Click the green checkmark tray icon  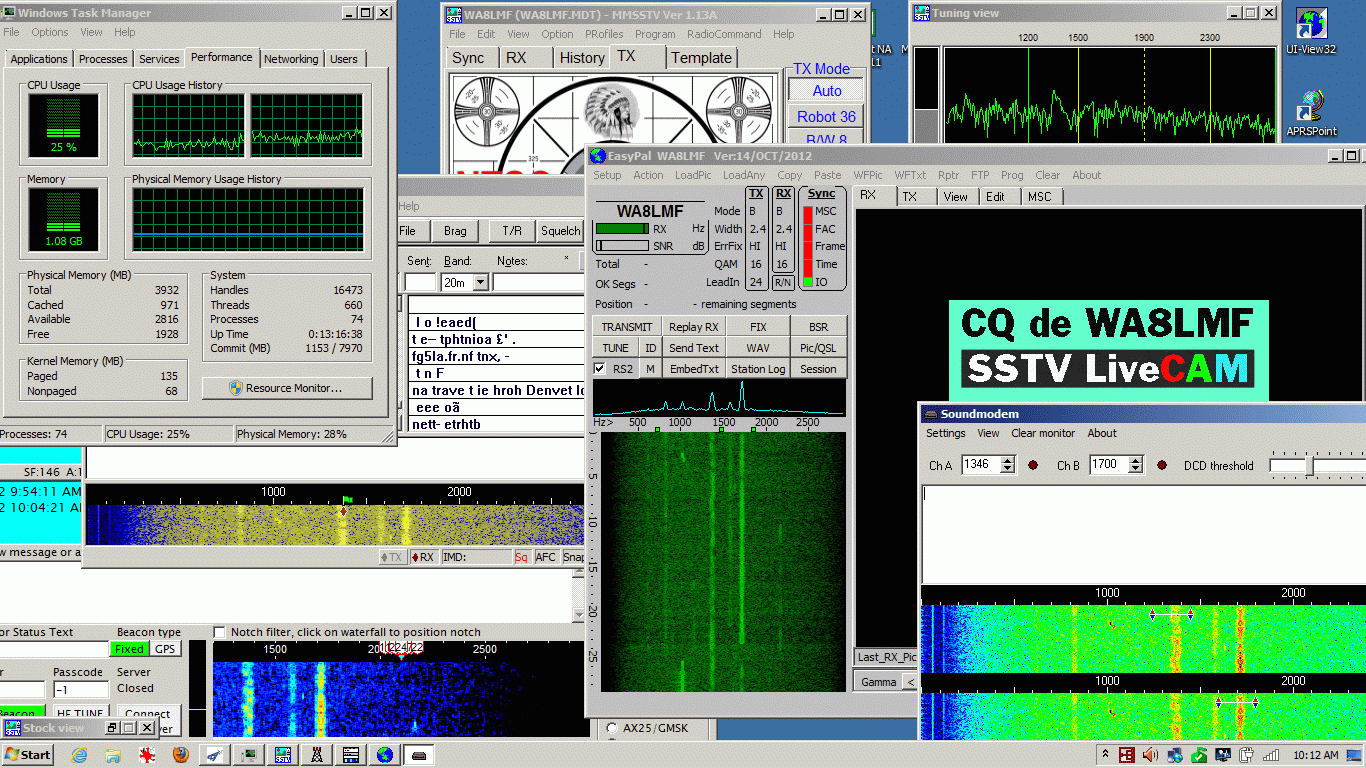click(1198, 755)
